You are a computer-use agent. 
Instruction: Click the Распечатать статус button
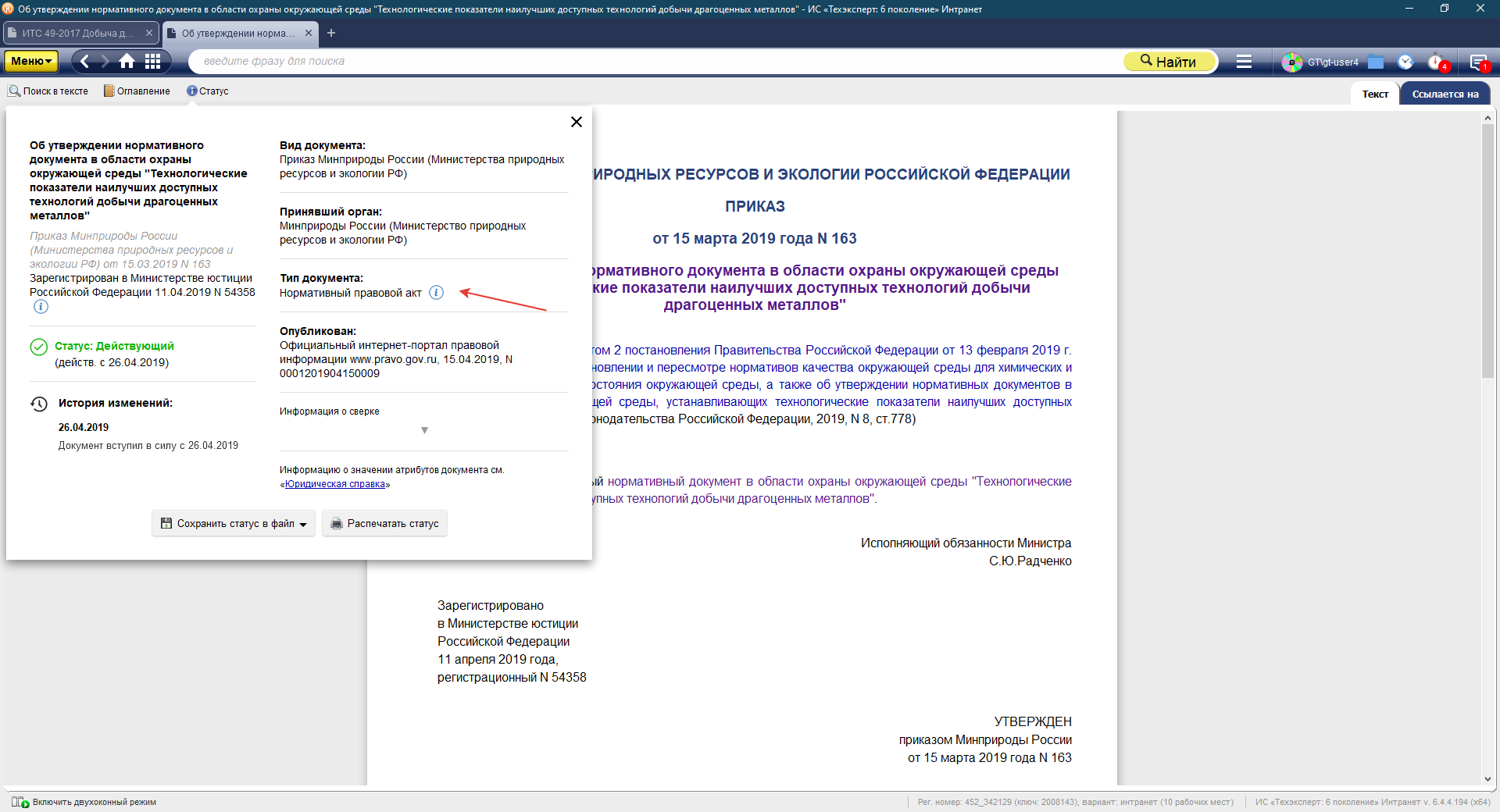(x=384, y=523)
